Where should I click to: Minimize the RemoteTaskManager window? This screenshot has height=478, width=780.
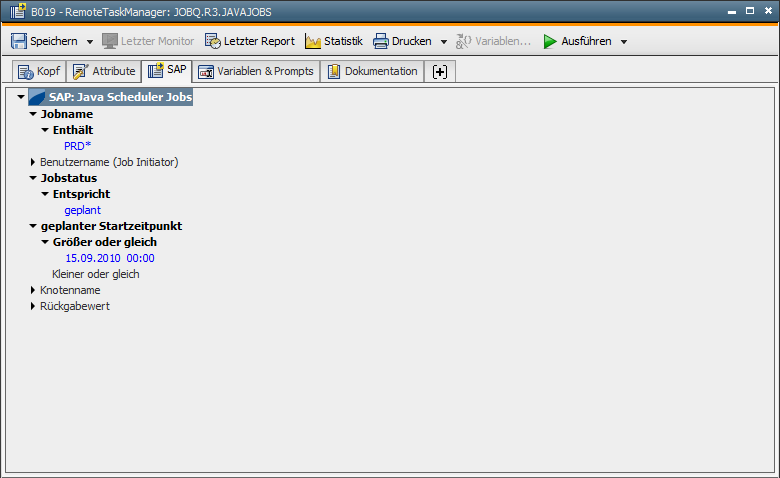coord(732,11)
